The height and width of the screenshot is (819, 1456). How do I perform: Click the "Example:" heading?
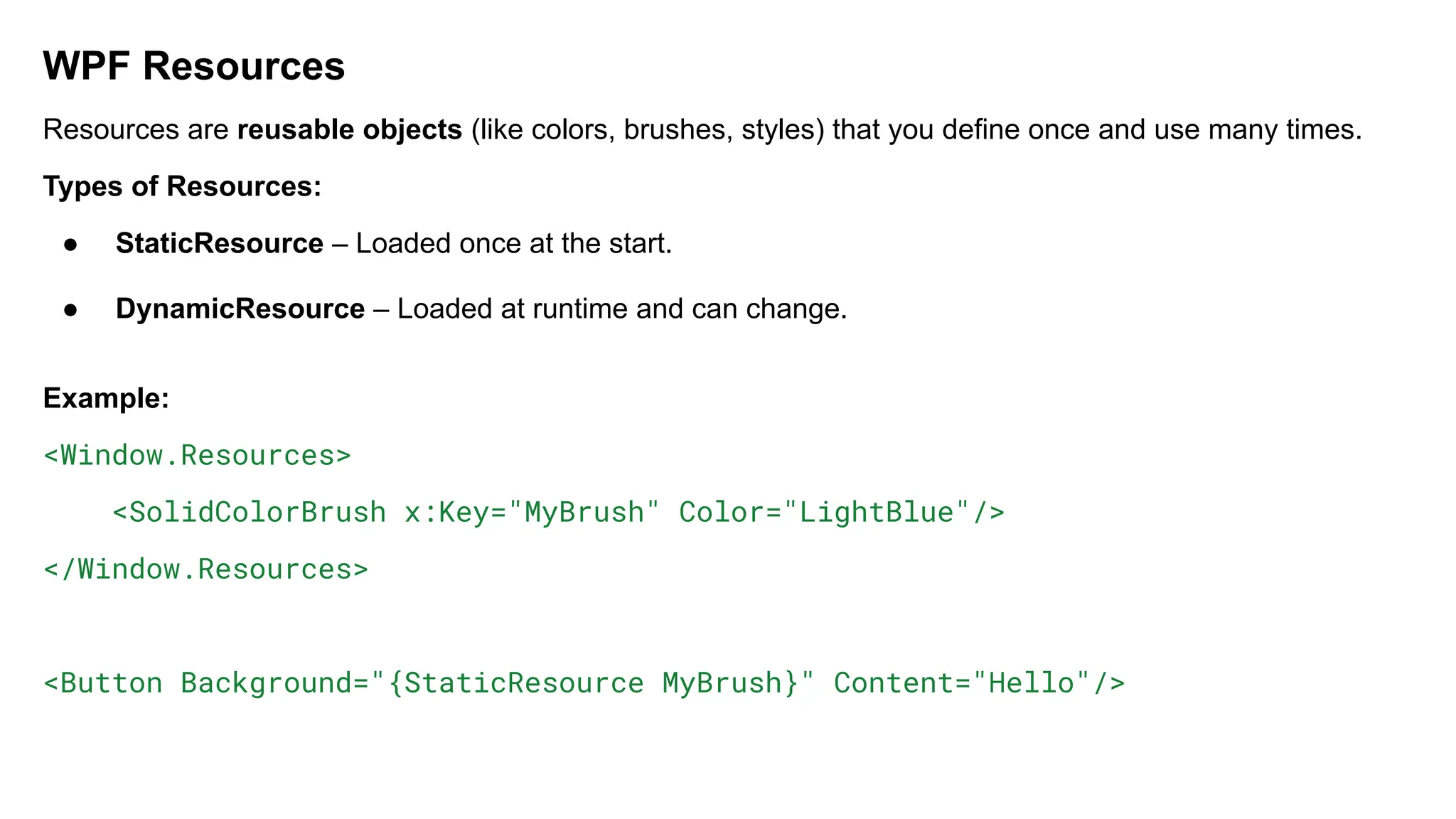tap(106, 398)
